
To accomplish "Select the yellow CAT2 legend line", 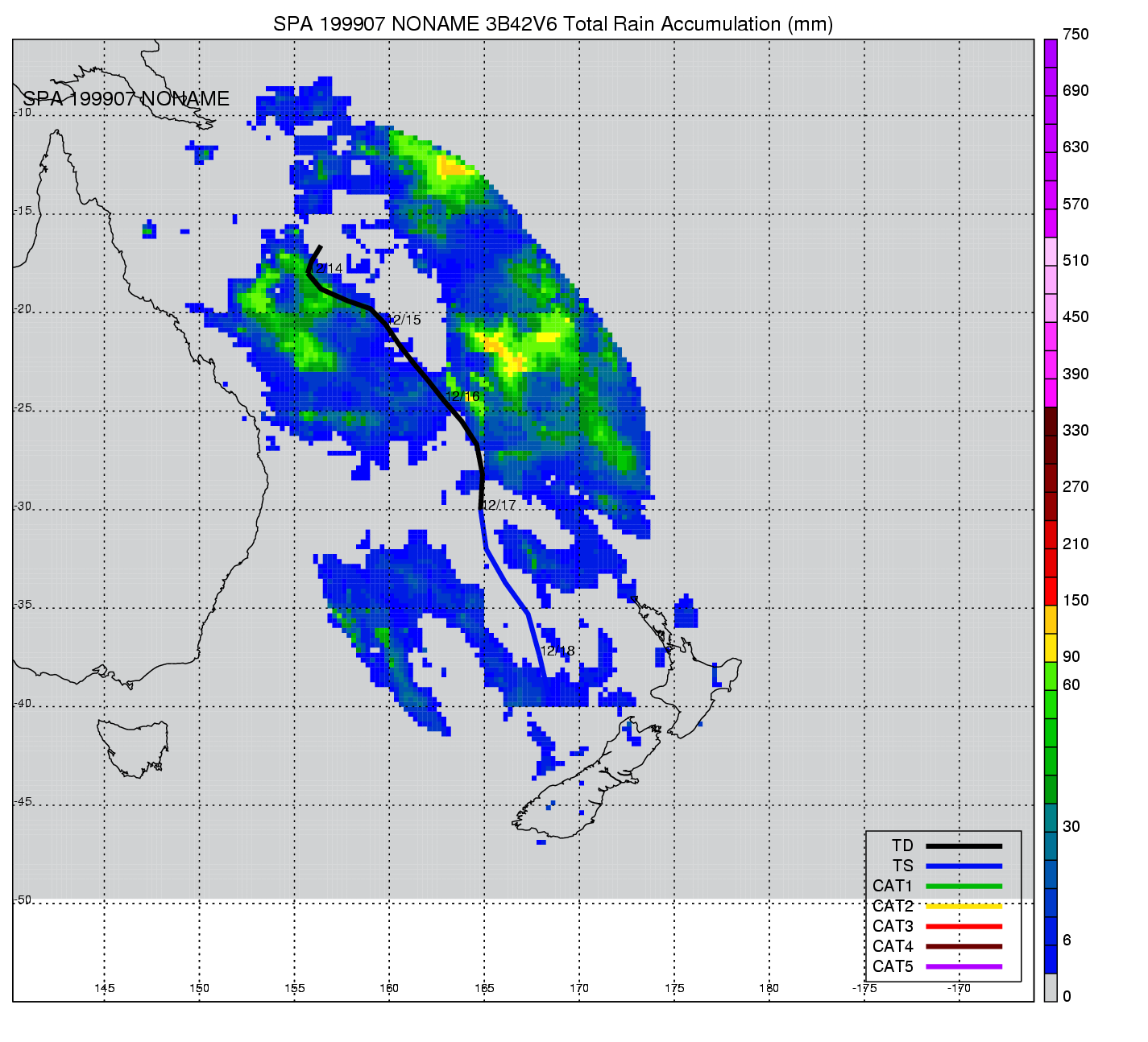I will pos(964,907).
